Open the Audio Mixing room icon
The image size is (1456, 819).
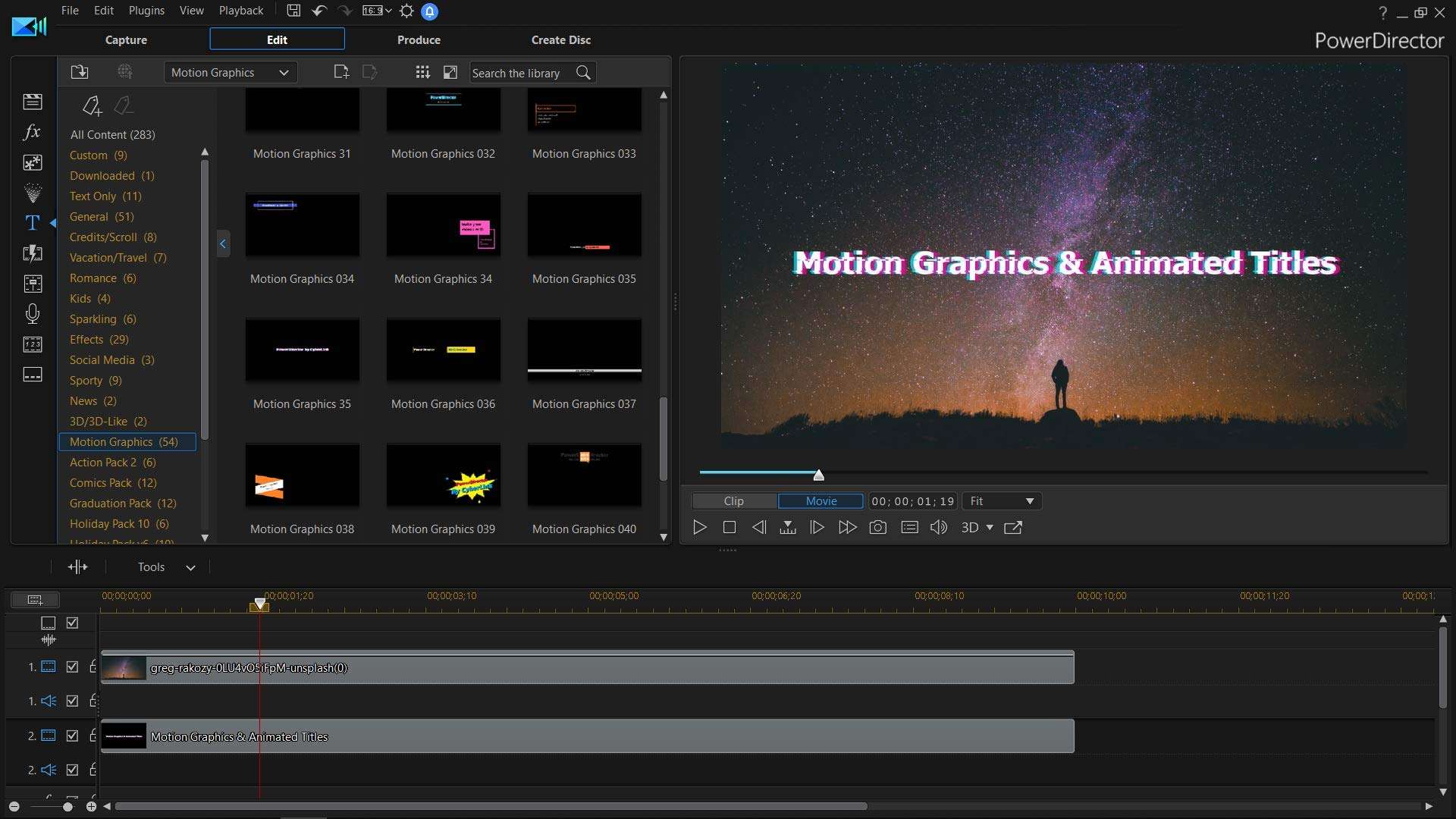(33, 284)
